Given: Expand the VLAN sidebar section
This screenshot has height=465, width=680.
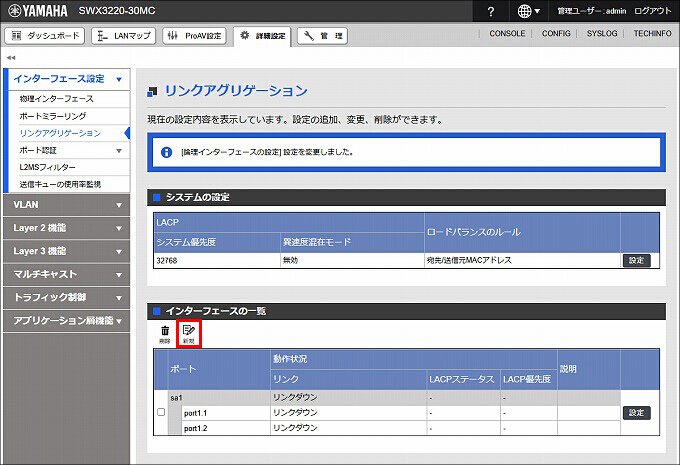Looking at the screenshot, I should [x=65, y=204].
